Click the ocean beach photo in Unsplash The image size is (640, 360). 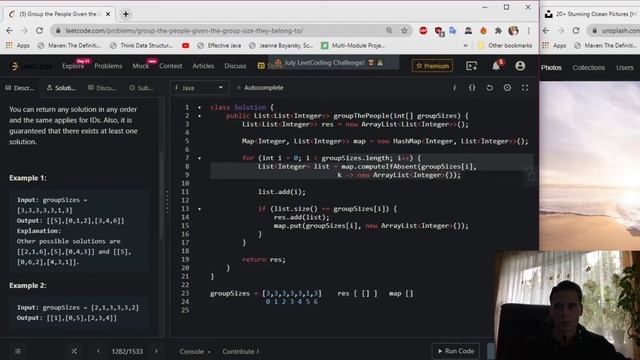pyautogui.click(x=589, y=165)
